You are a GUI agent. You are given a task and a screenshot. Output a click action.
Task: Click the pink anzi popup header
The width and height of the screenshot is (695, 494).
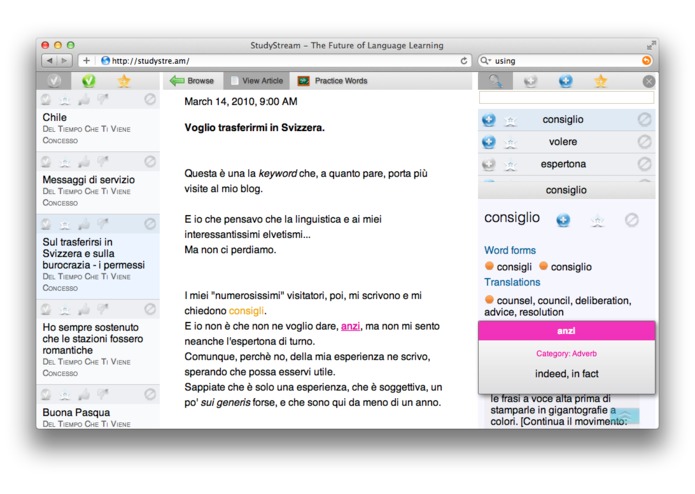tap(566, 331)
